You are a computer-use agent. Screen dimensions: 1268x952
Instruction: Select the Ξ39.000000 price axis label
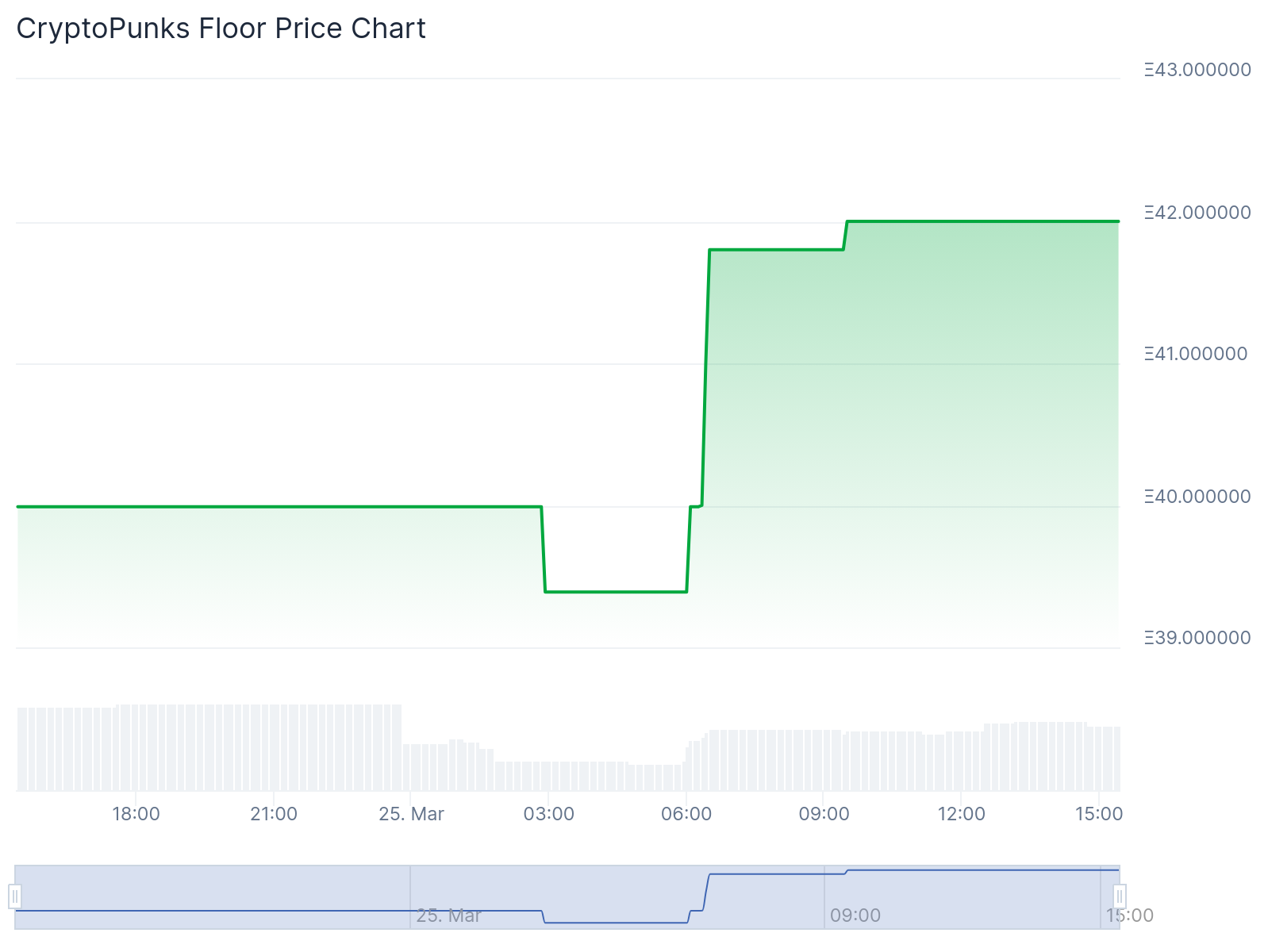coord(1197,638)
